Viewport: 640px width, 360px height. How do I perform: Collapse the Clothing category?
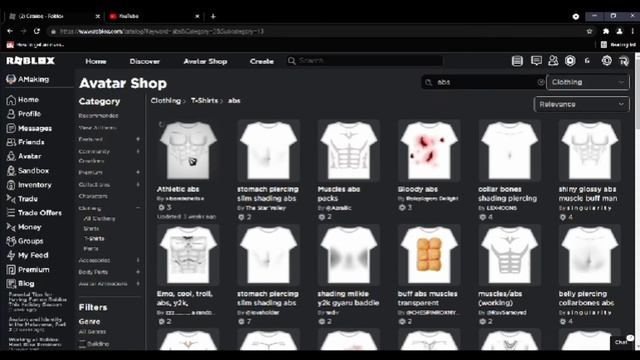pos(138,208)
